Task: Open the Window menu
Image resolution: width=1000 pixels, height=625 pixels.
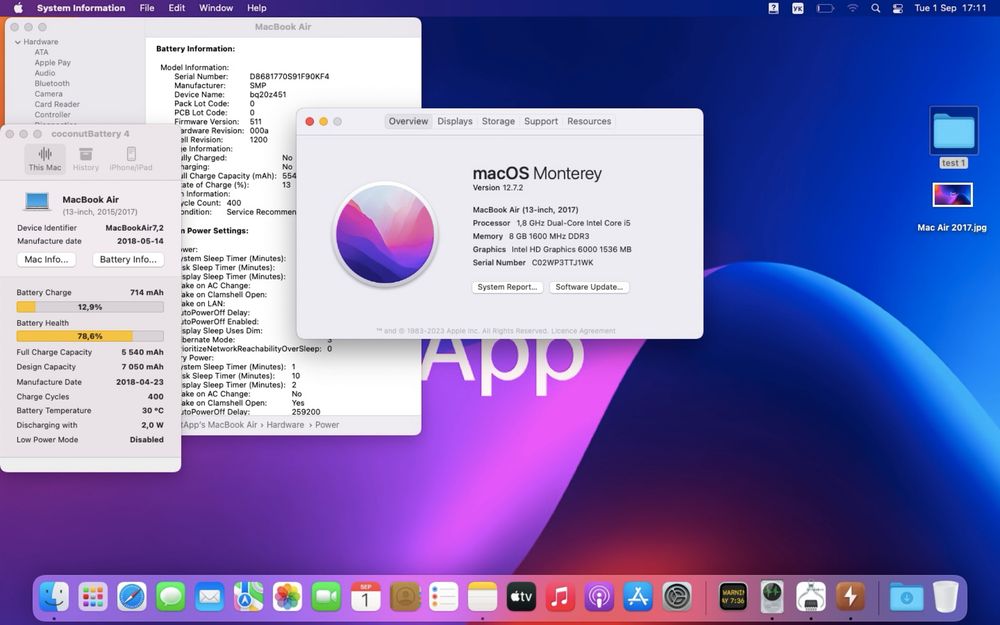Action: [x=216, y=8]
